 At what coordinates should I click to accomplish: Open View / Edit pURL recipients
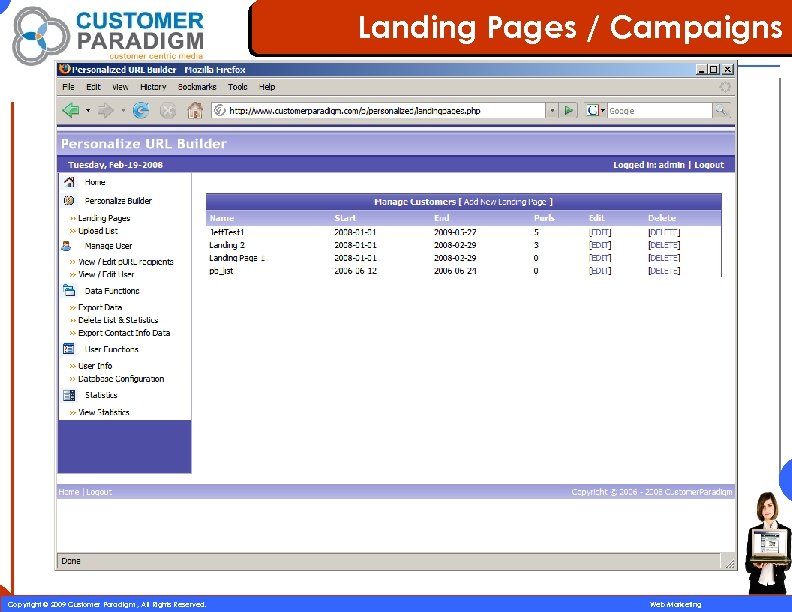126,262
